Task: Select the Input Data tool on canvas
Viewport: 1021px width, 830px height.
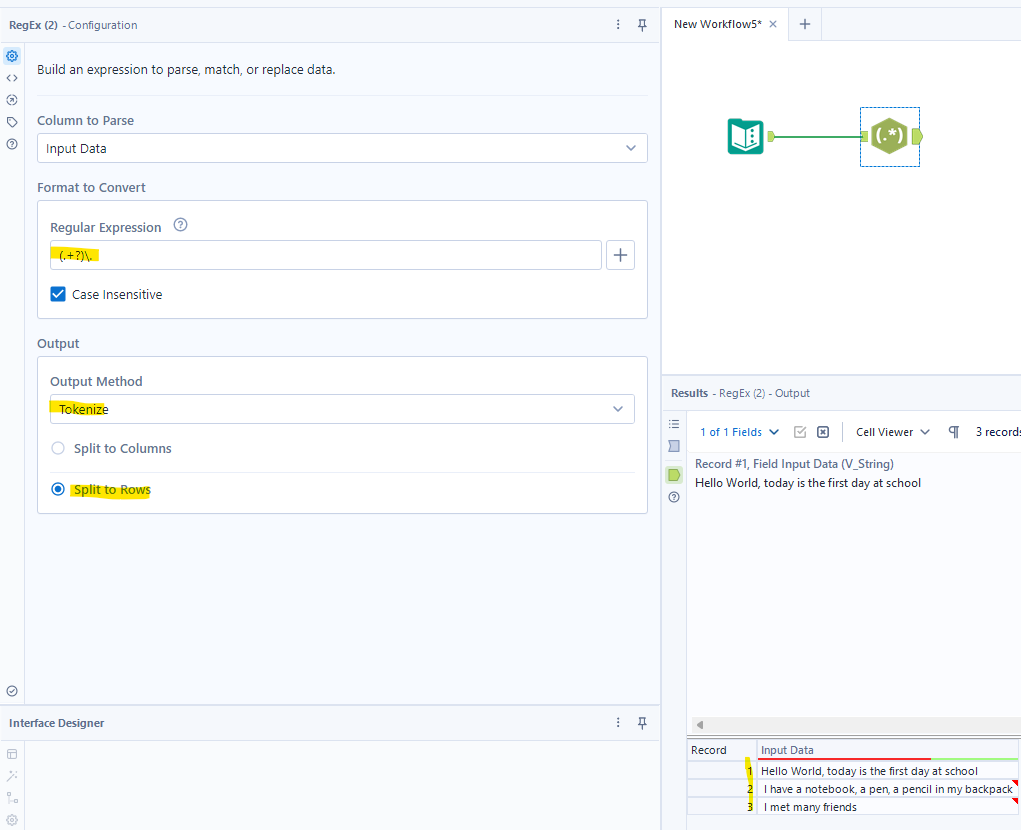Action: 746,136
